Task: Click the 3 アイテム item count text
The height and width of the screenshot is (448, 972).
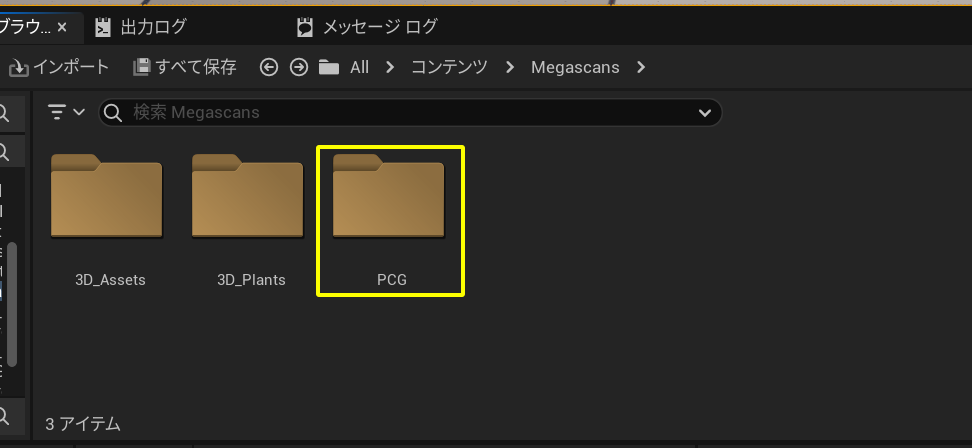Action: pos(83,424)
